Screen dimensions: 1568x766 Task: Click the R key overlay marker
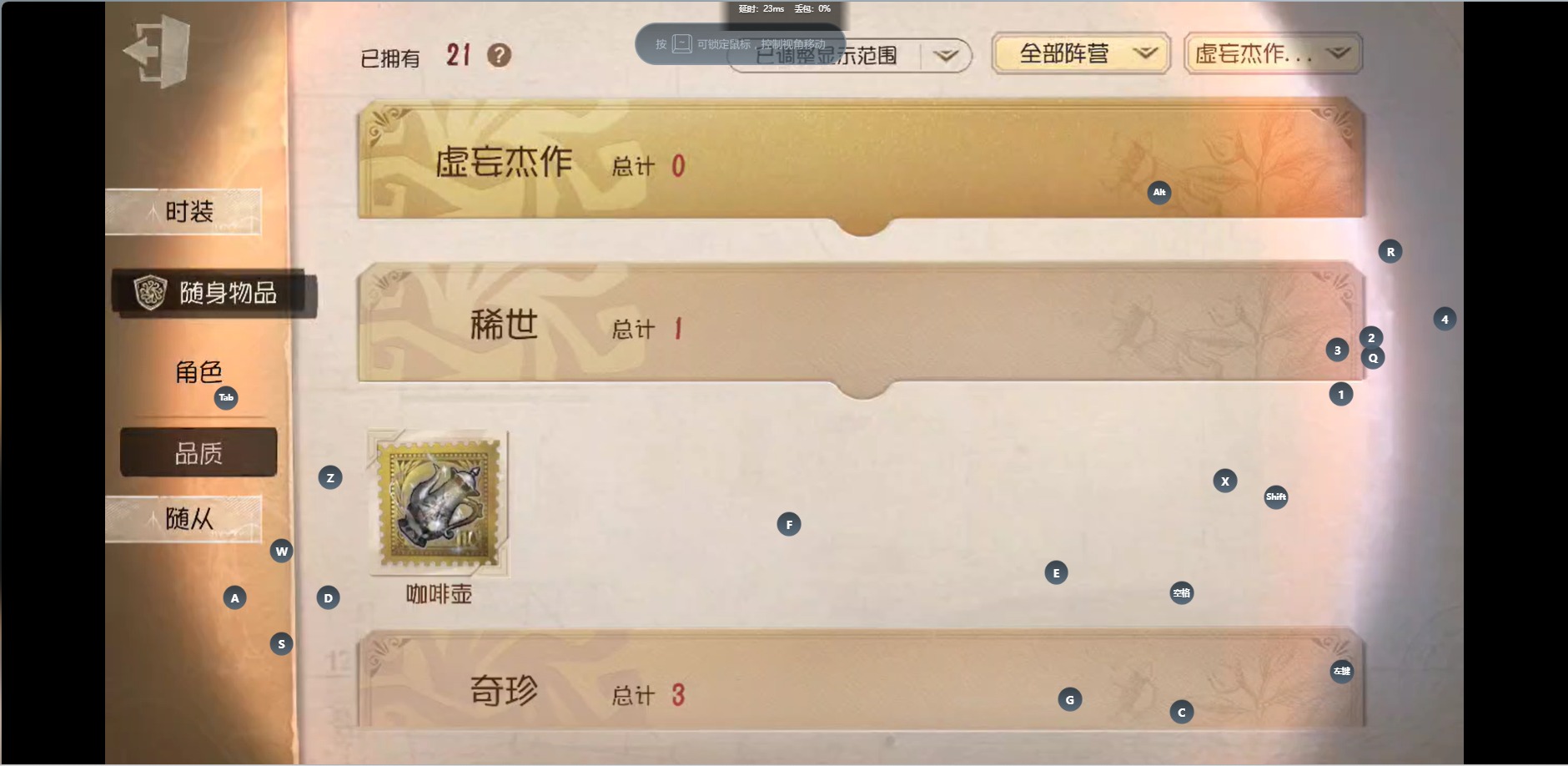tap(1390, 252)
